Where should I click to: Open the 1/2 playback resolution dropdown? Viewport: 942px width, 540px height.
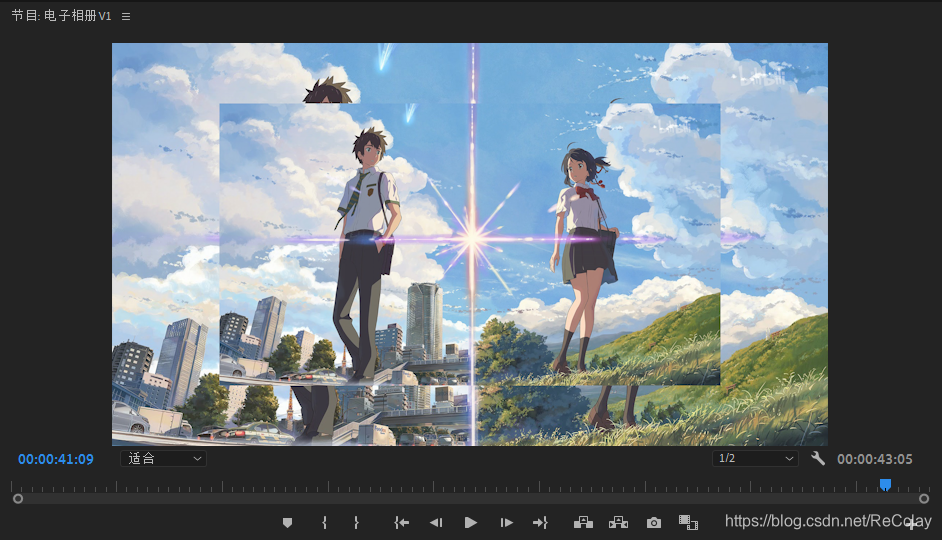tap(755, 458)
